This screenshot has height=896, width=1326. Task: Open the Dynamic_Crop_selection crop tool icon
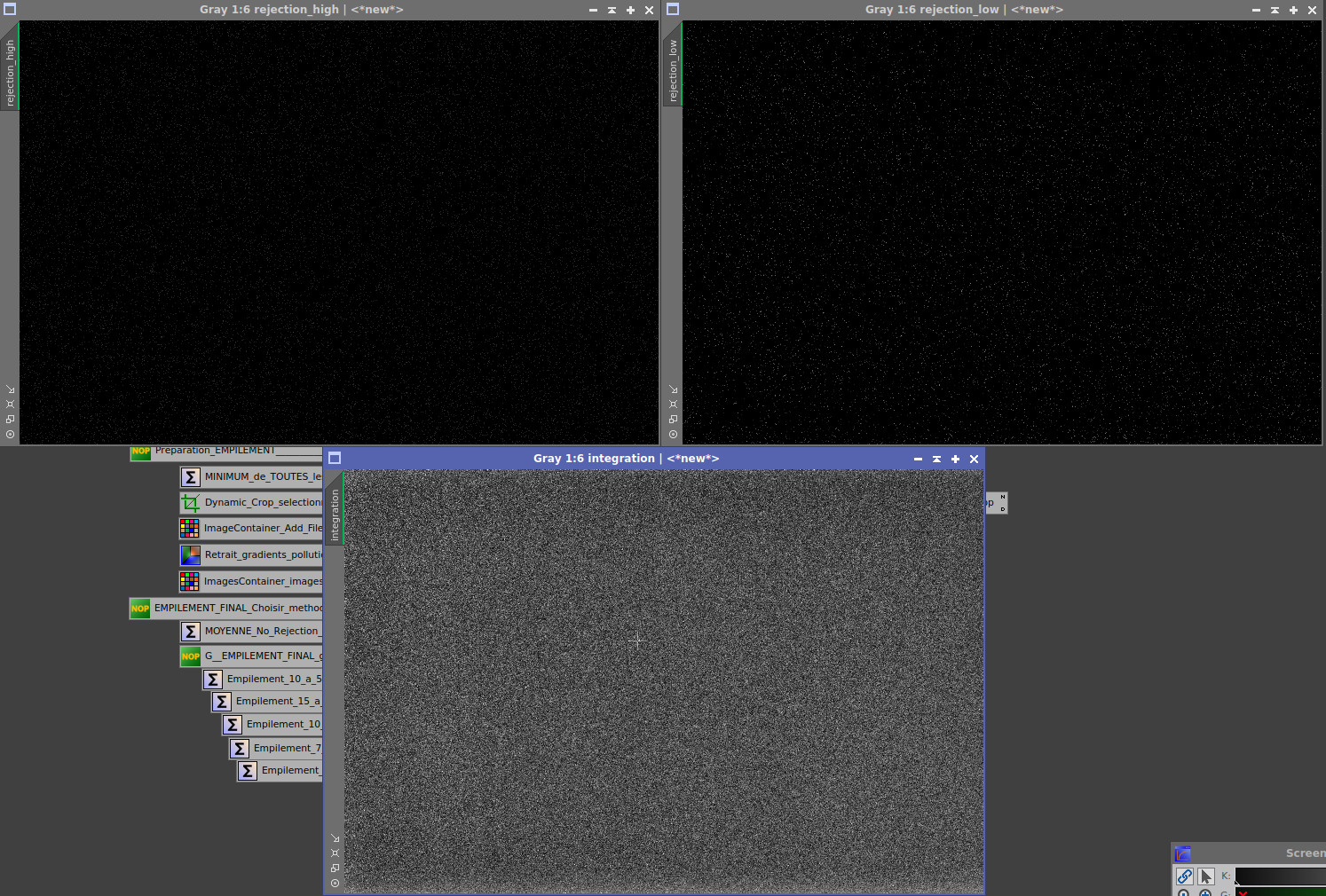tap(191, 502)
